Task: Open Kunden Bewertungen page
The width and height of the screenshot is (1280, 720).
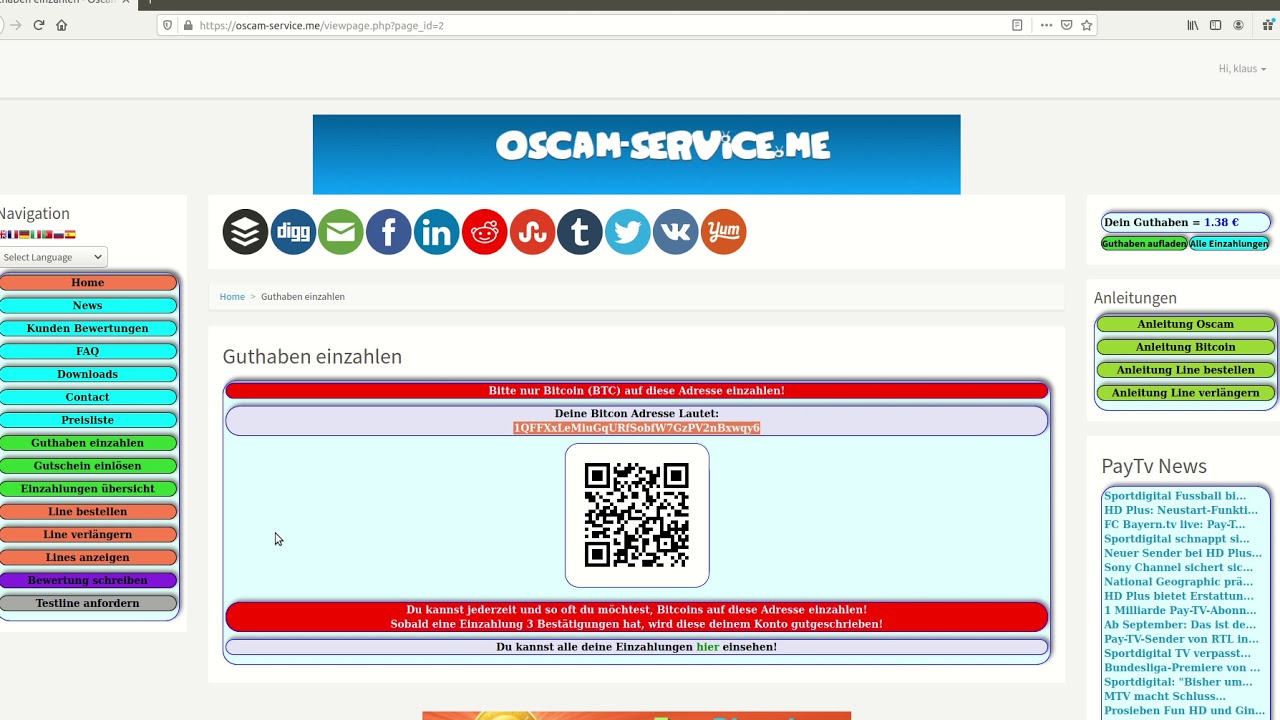Action: click(88, 329)
